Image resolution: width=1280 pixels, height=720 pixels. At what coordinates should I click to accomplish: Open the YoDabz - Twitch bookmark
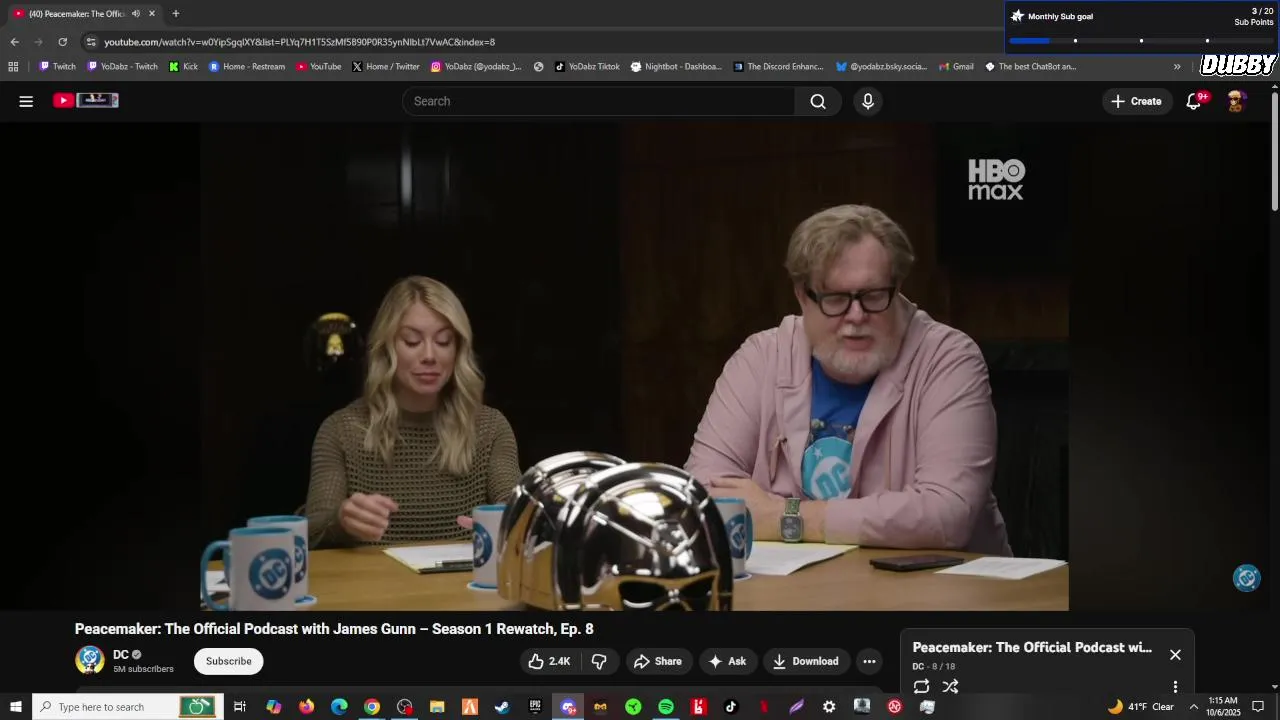coord(122,67)
